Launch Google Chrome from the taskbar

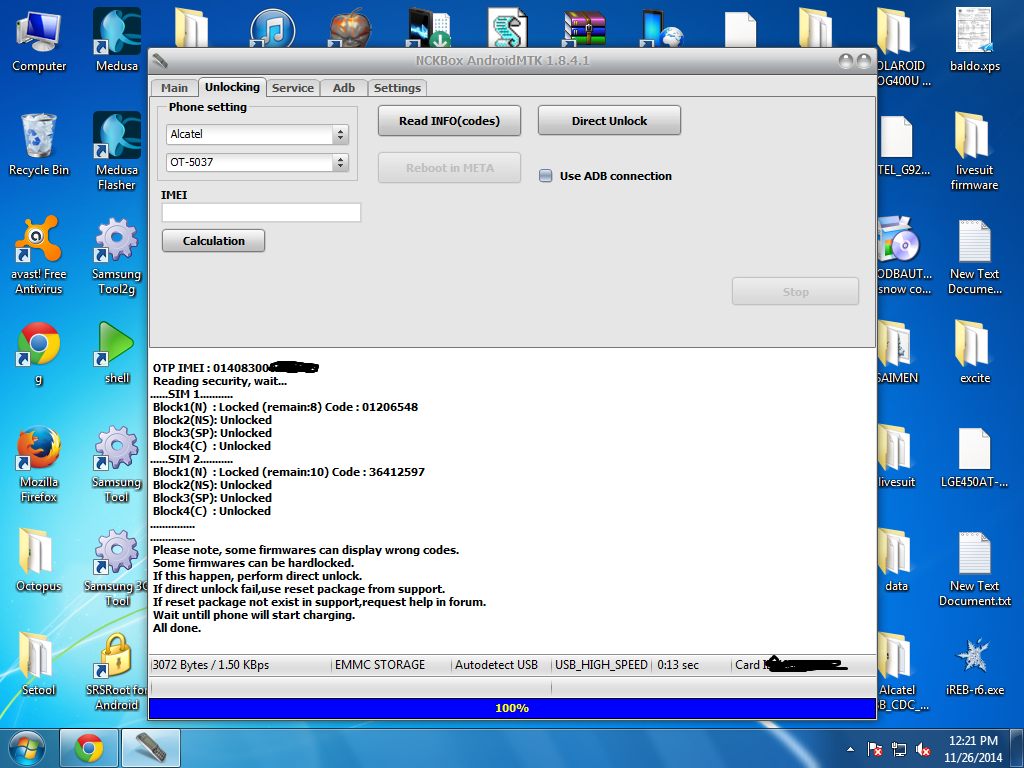pyautogui.click(x=89, y=748)
